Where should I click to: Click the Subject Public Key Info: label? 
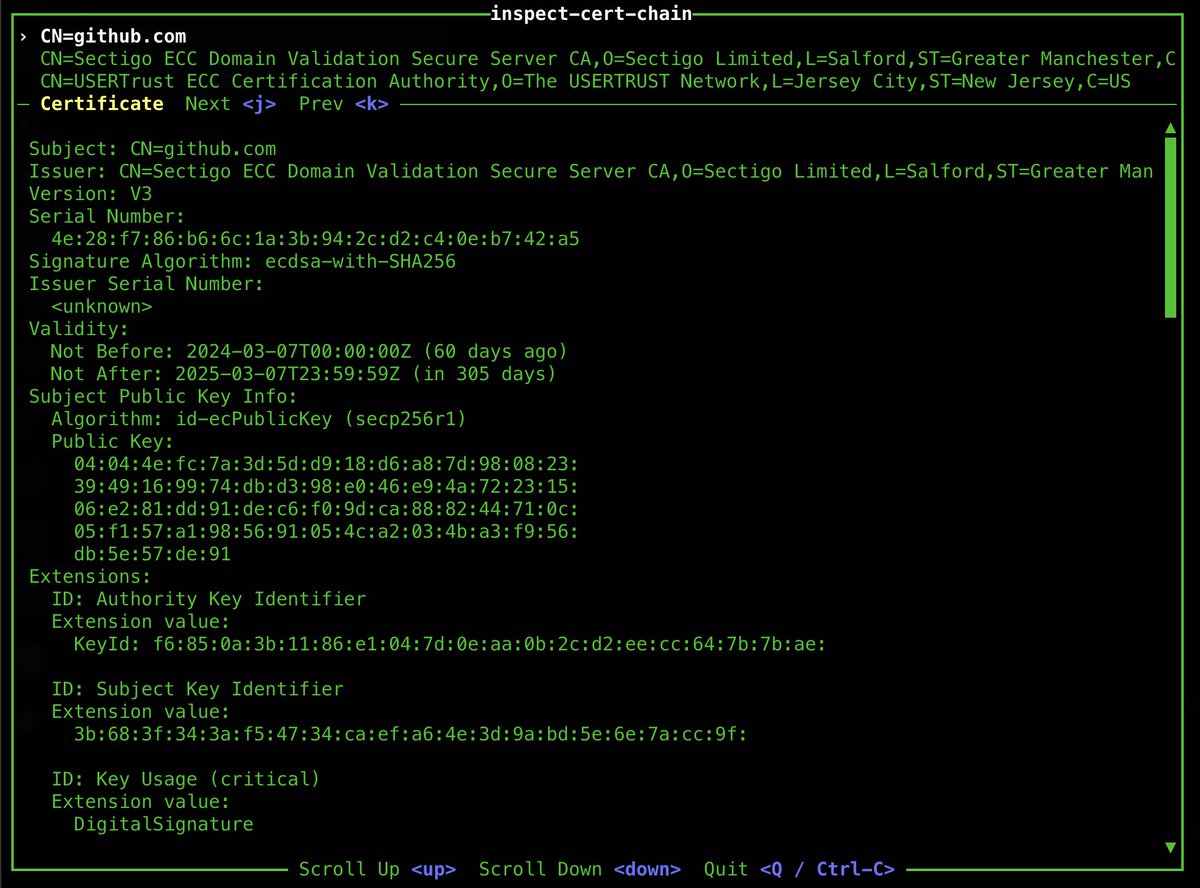click(x=163, y=396)
